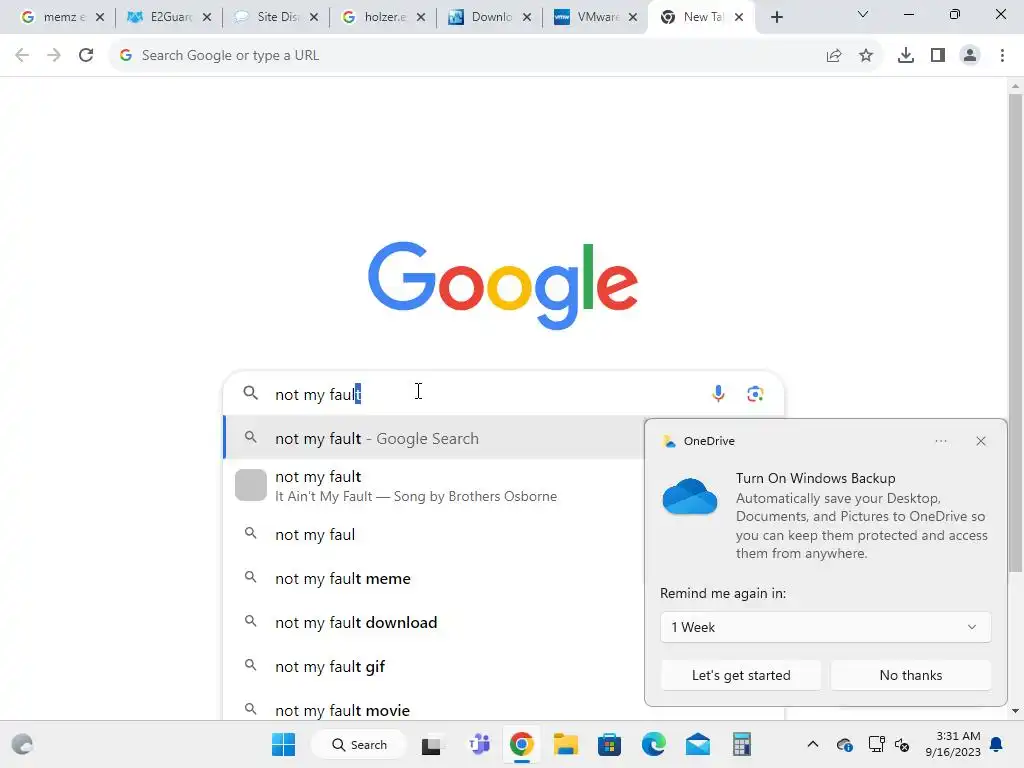1024x768 pixels.
Task: Click the page vertical scrollbar
Action: [1015, 333]
